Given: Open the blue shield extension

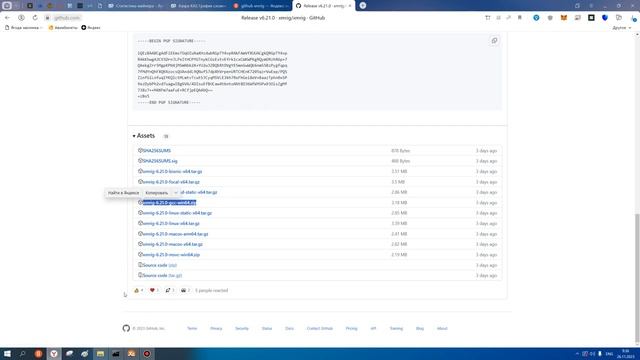Looking at the screenshot, I should pos(605,18).
